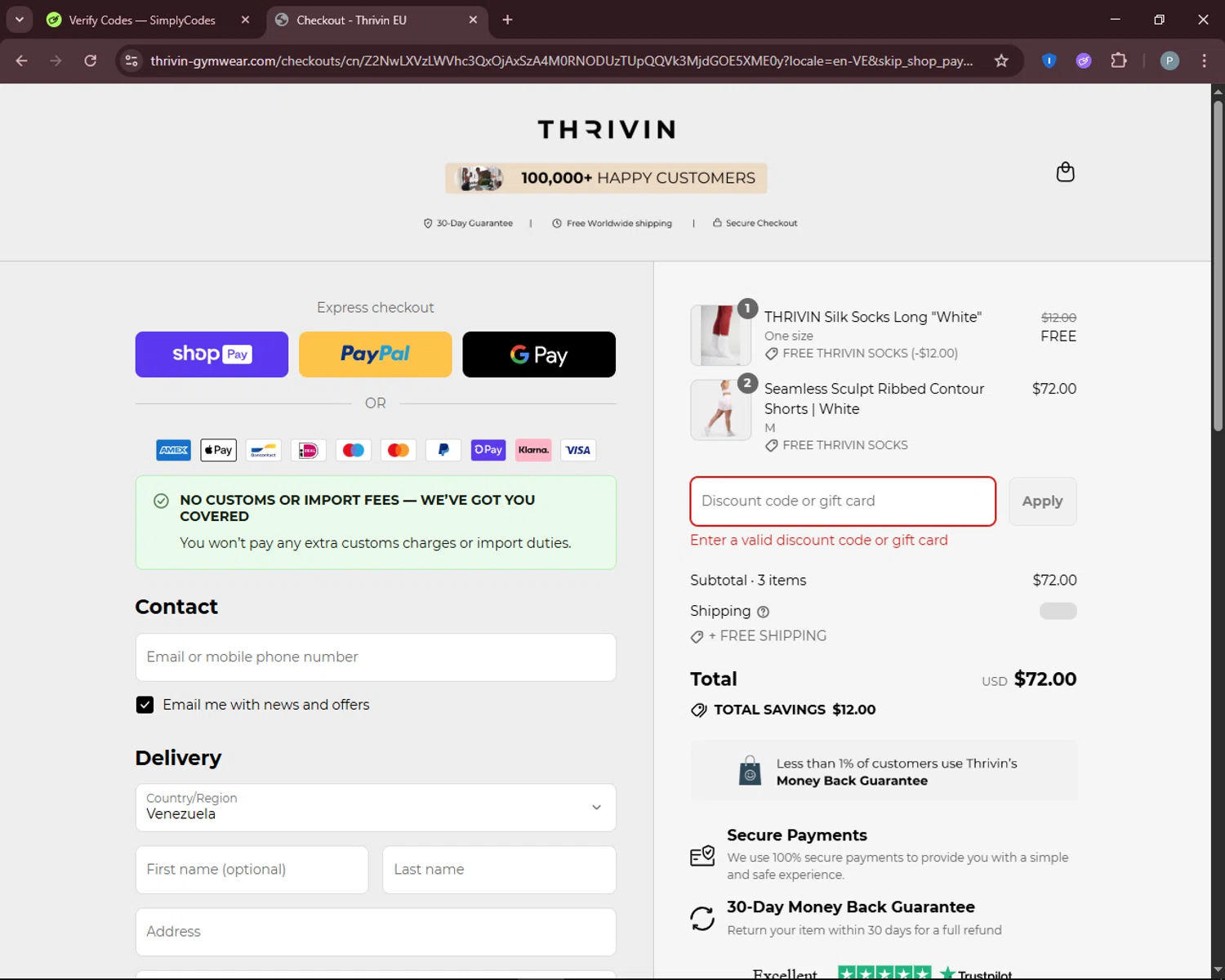The width and height of the screenshot is (1225, 980).
Task: Focus the Address input field
Action: point(376,932)
